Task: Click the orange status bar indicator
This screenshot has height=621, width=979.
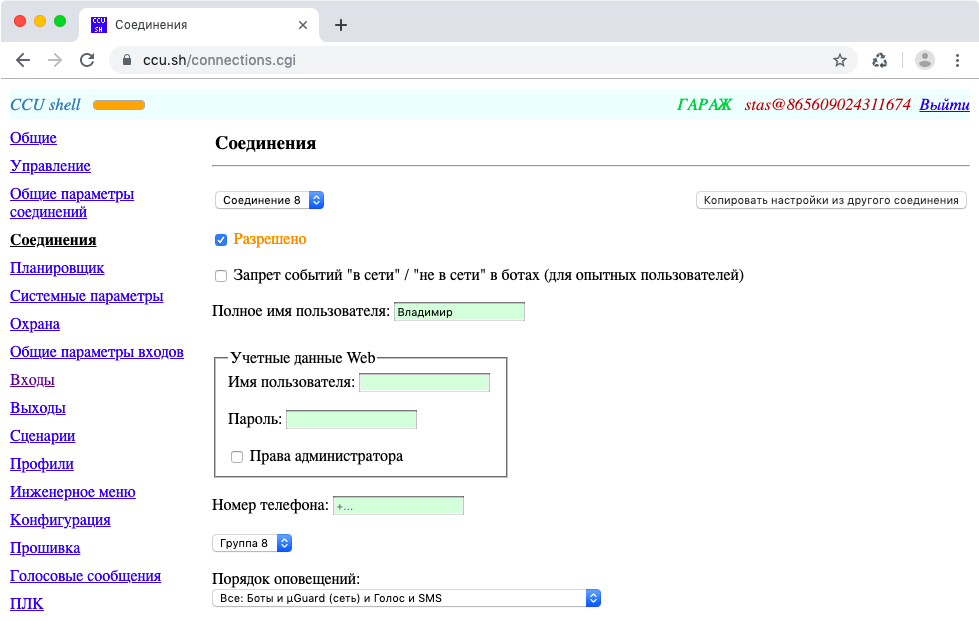Action: pos(119,105)
